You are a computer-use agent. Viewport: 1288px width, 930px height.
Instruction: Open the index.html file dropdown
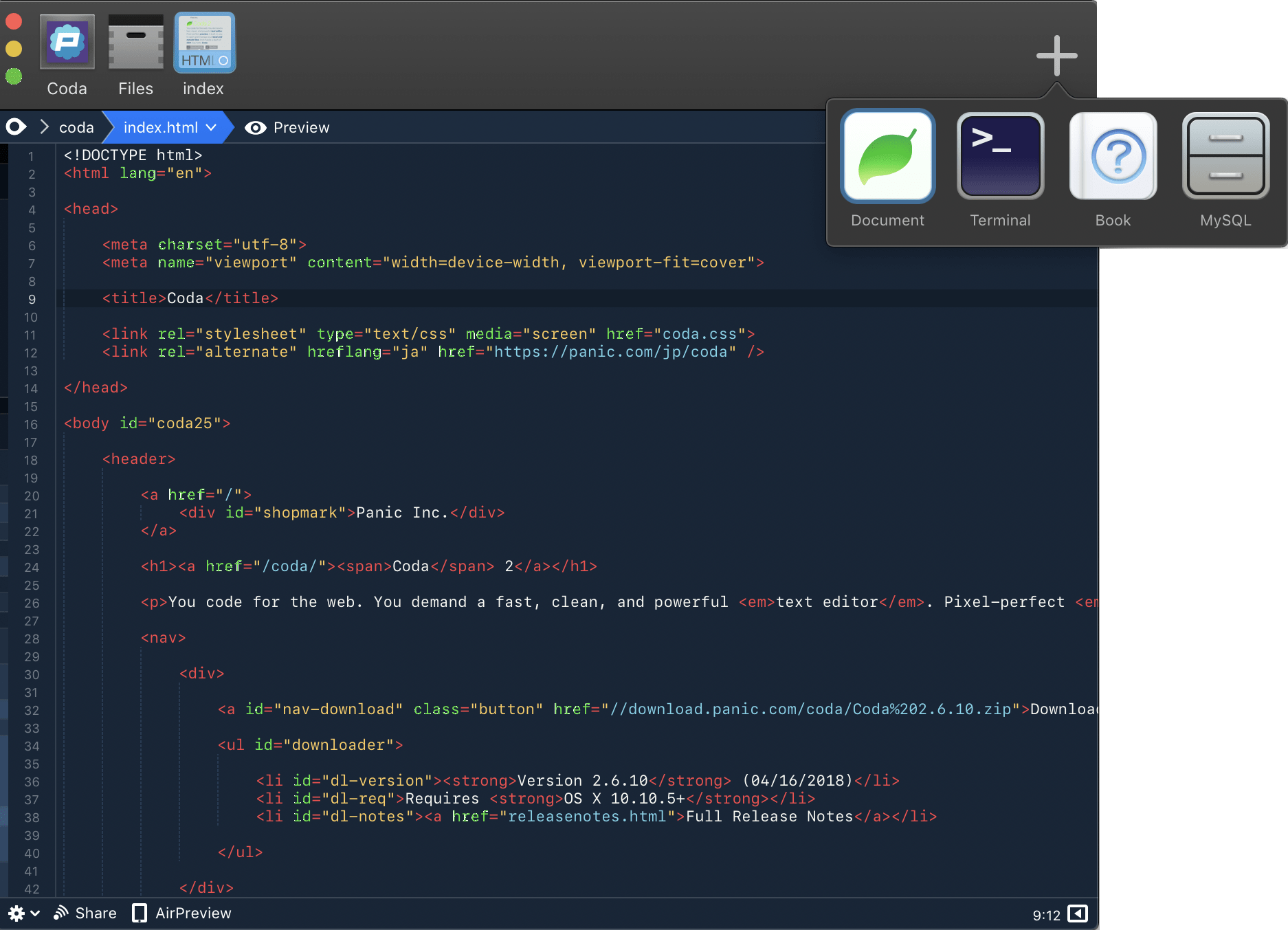[x=169, y=127]
